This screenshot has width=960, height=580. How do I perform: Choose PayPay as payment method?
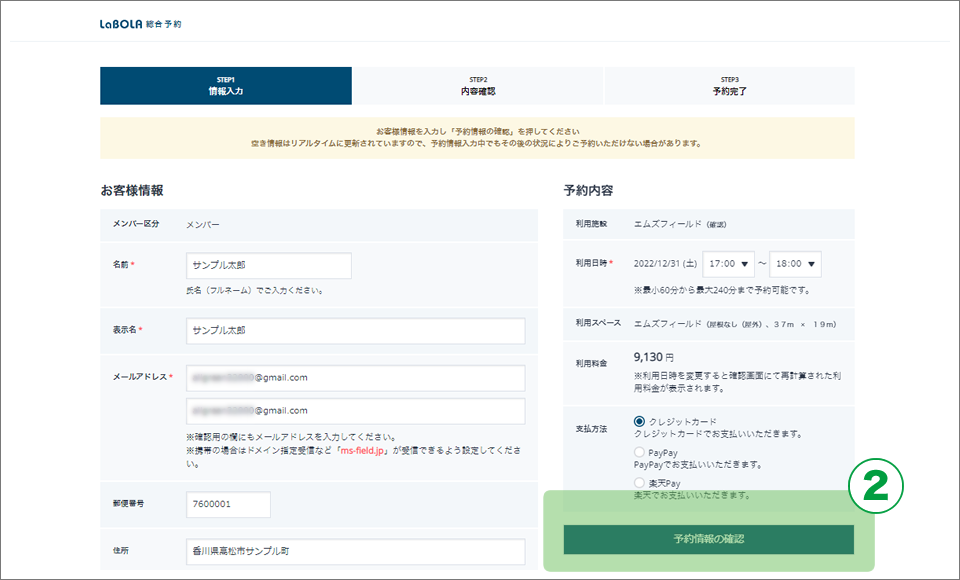(640, 453)
